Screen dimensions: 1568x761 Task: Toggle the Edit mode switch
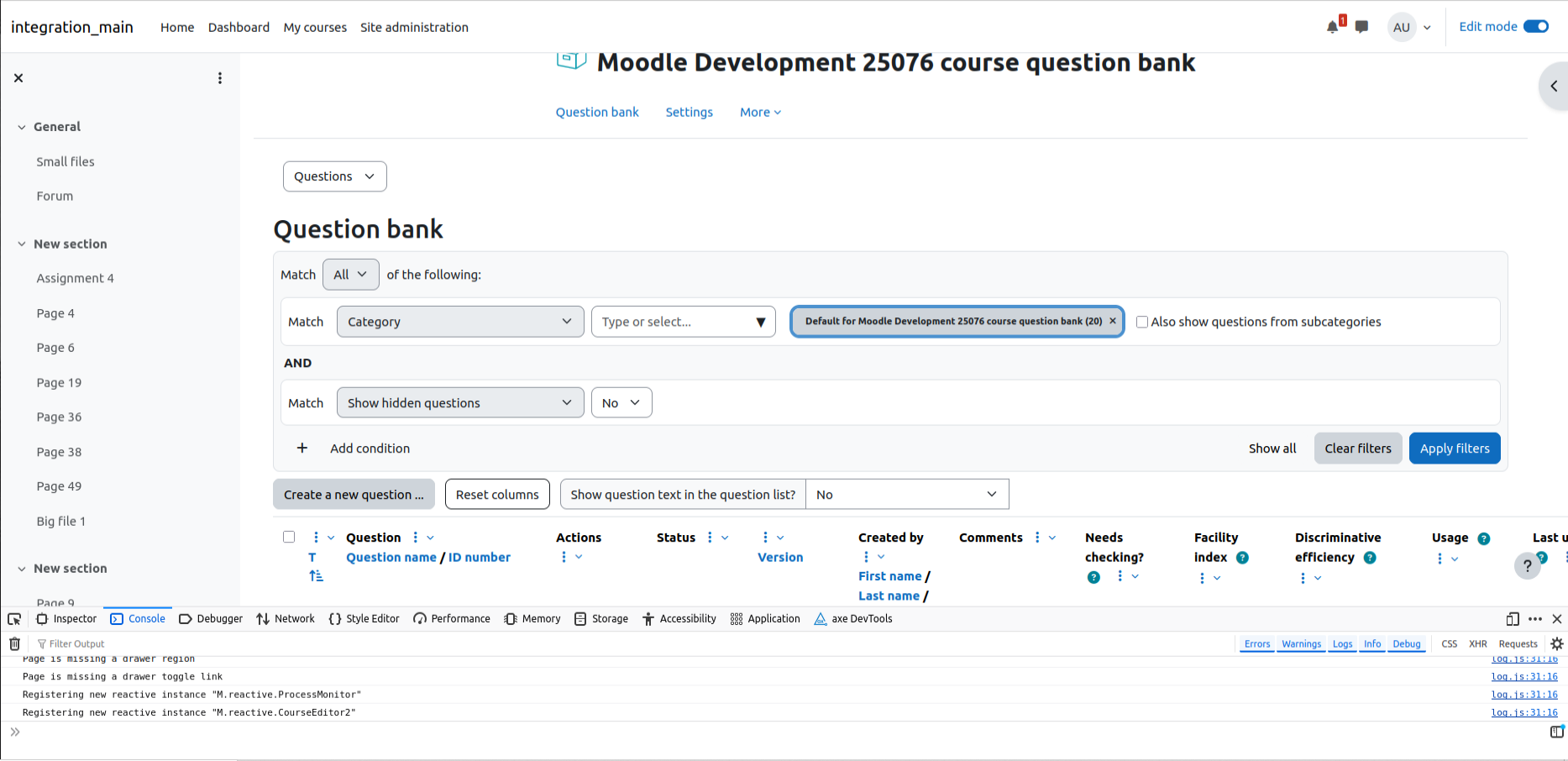[1536, 27]
